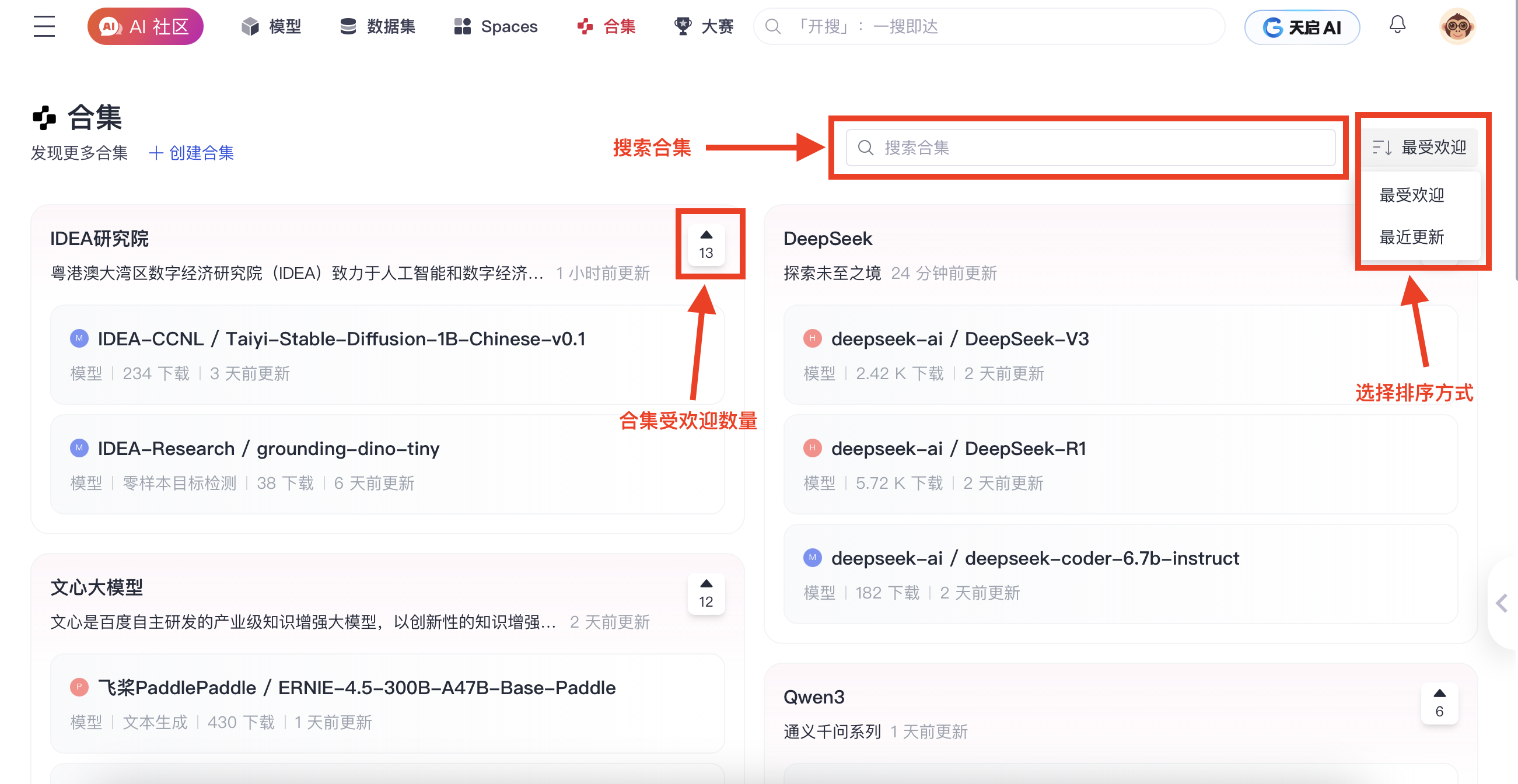This screenshot has width=1518, height=784.
Task: Open the 模型 nav tab
Action: 271,26
